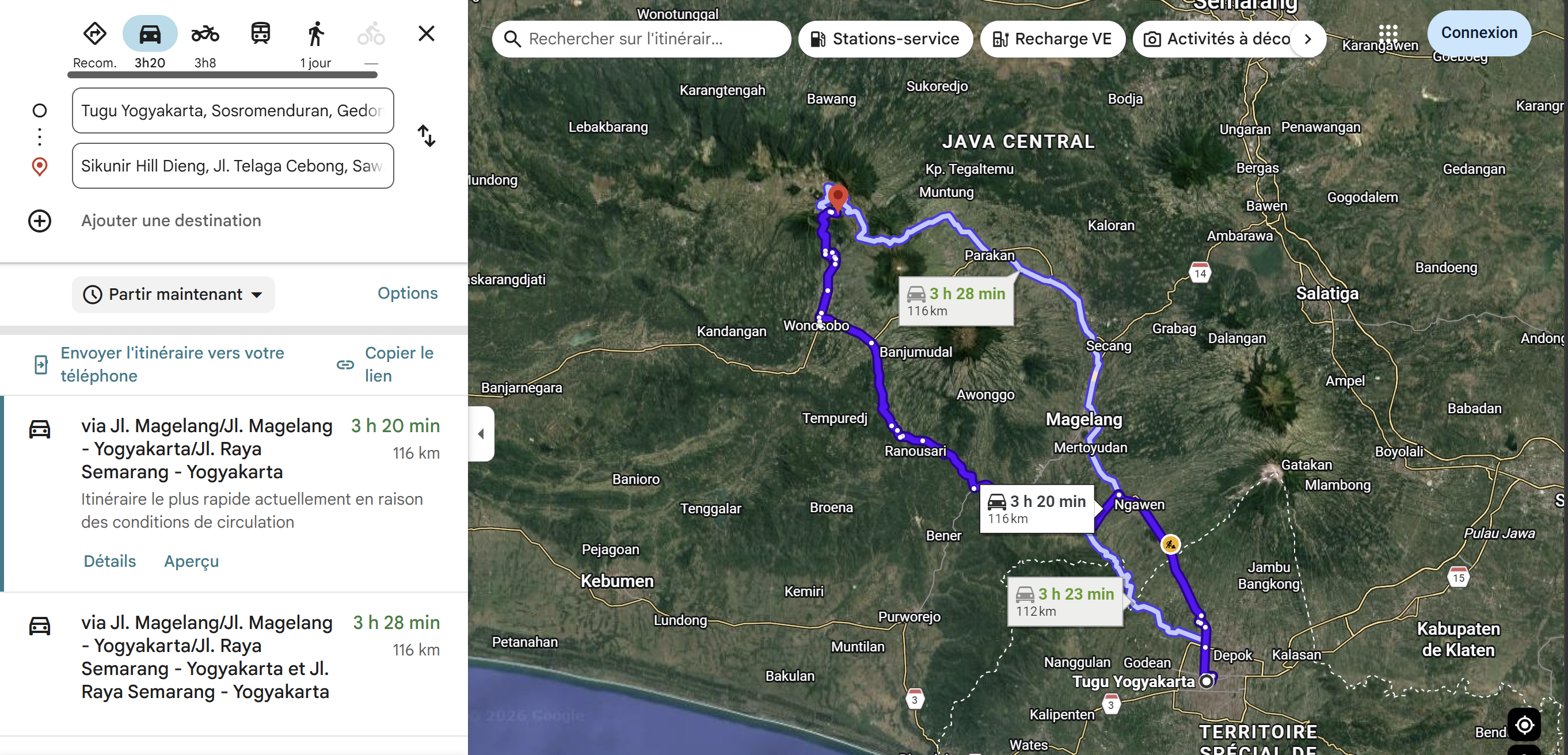This screenshot has width=1568, height=755.
Task: Click the 3 h 20 min map route label
Action: 1036,509
